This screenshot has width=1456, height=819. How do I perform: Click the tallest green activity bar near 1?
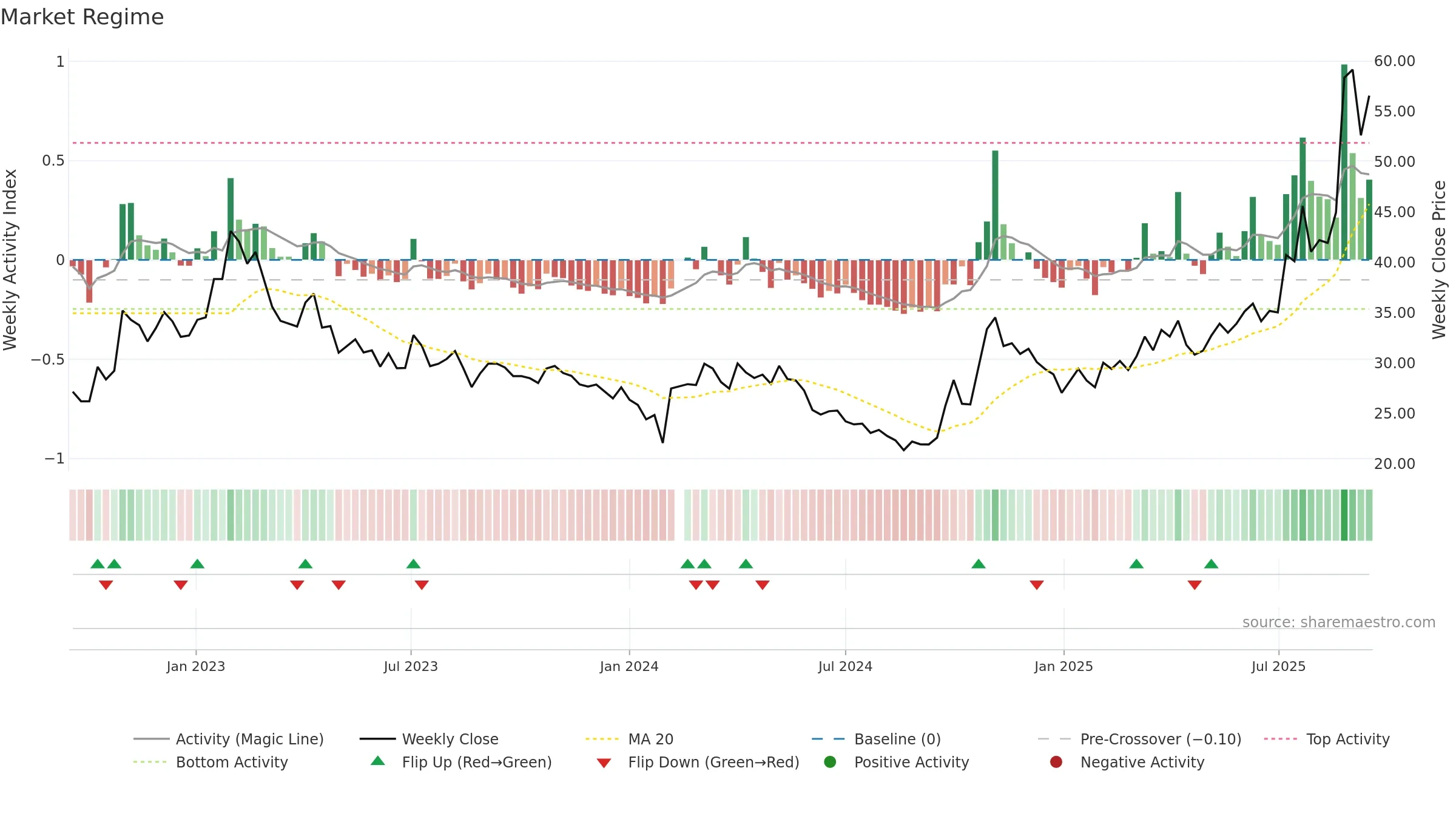click(1344, 162)
